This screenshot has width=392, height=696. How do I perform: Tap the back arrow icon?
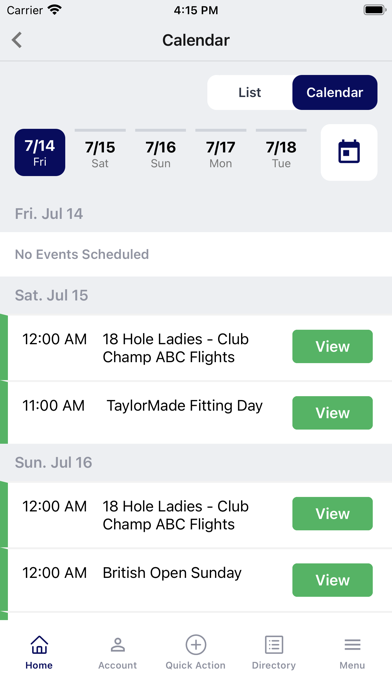17,40
